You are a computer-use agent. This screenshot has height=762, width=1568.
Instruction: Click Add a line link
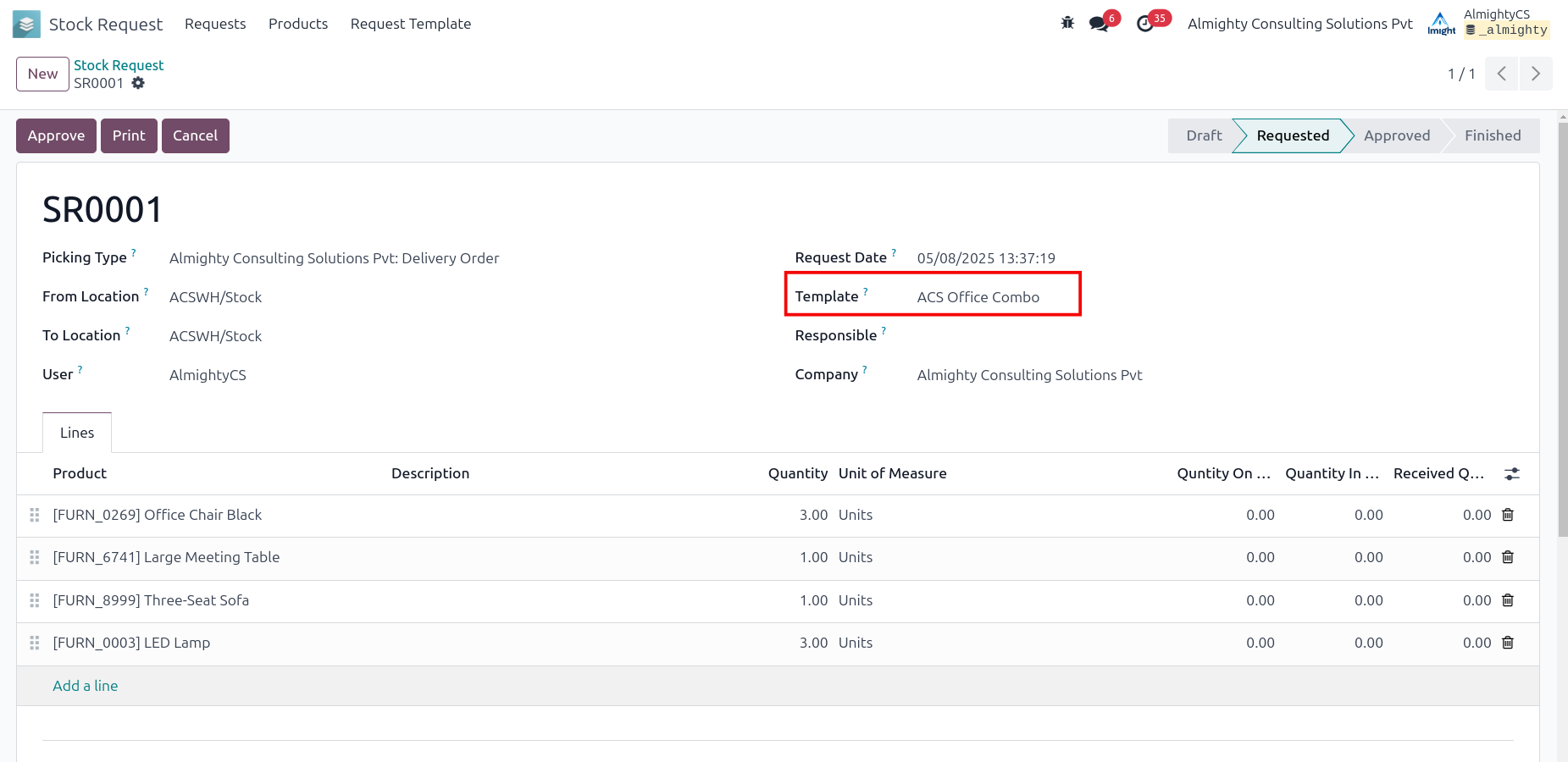coord(86,686)
